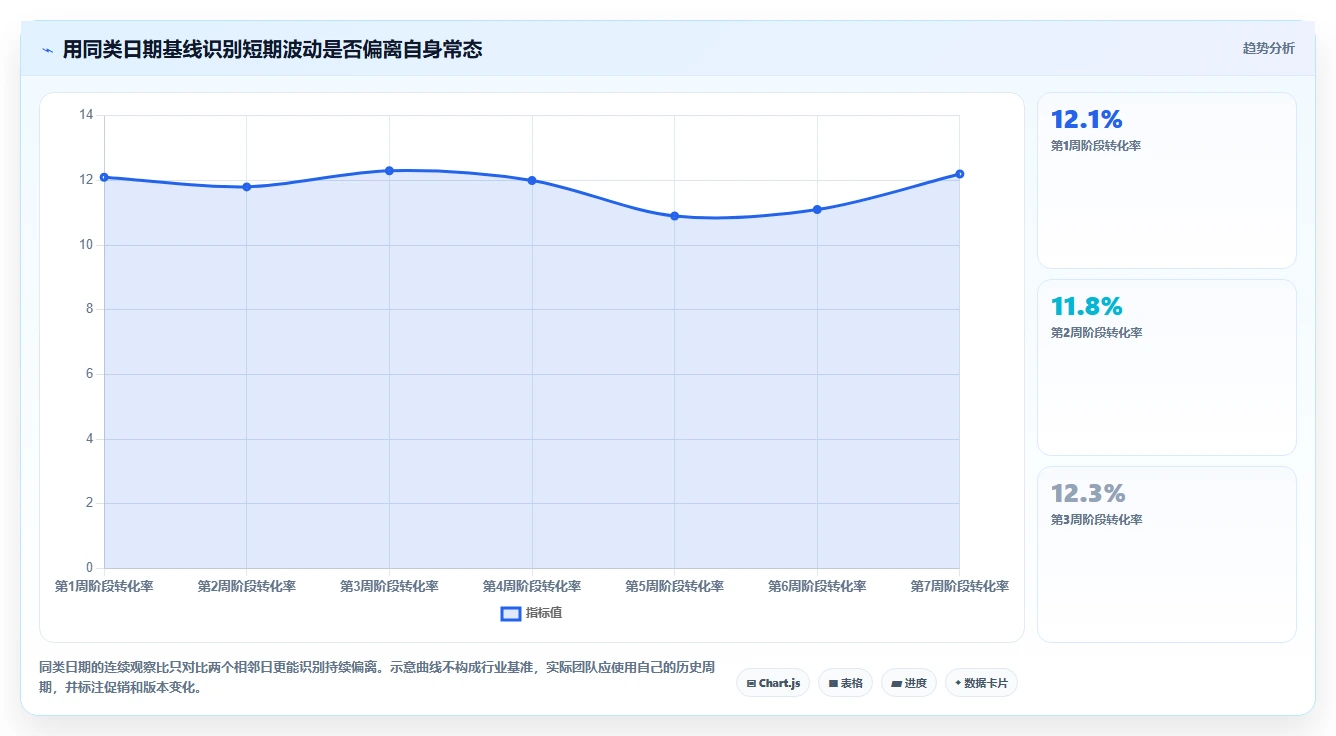The width and height of the screenshot is (1336, 736).
Task: Click the 11.8% value card
Action: pos(1167,368)
